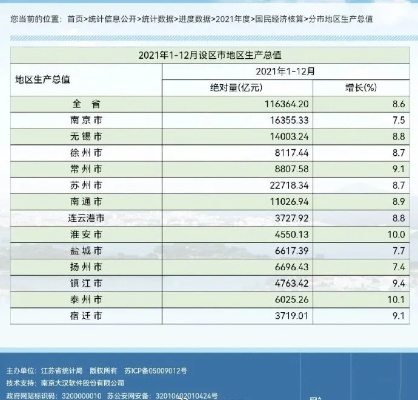Open the 首页 breadcrumb link

pyautogui.click(x=75, y=19)
